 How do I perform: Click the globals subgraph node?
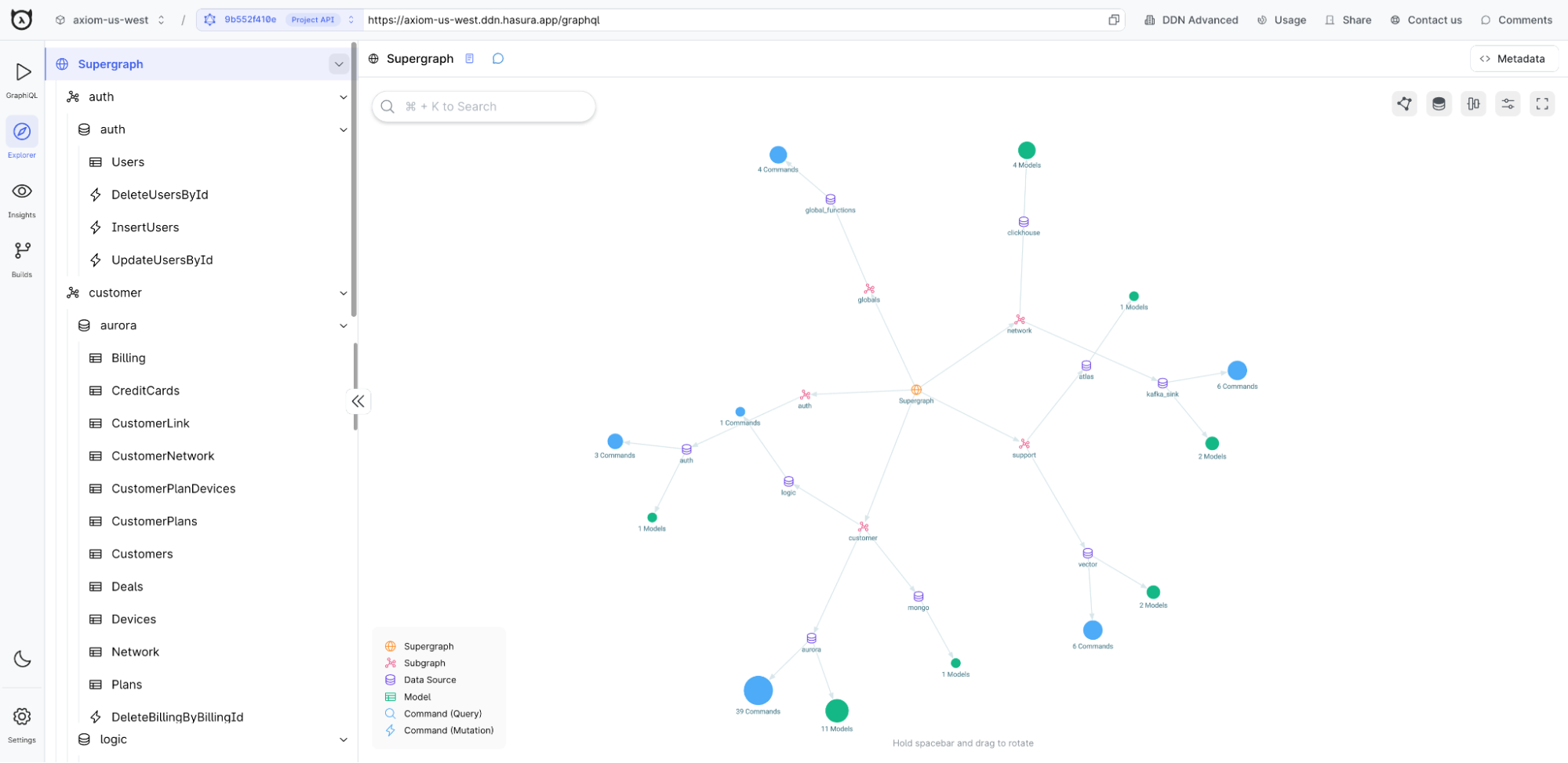coord(869,289)
